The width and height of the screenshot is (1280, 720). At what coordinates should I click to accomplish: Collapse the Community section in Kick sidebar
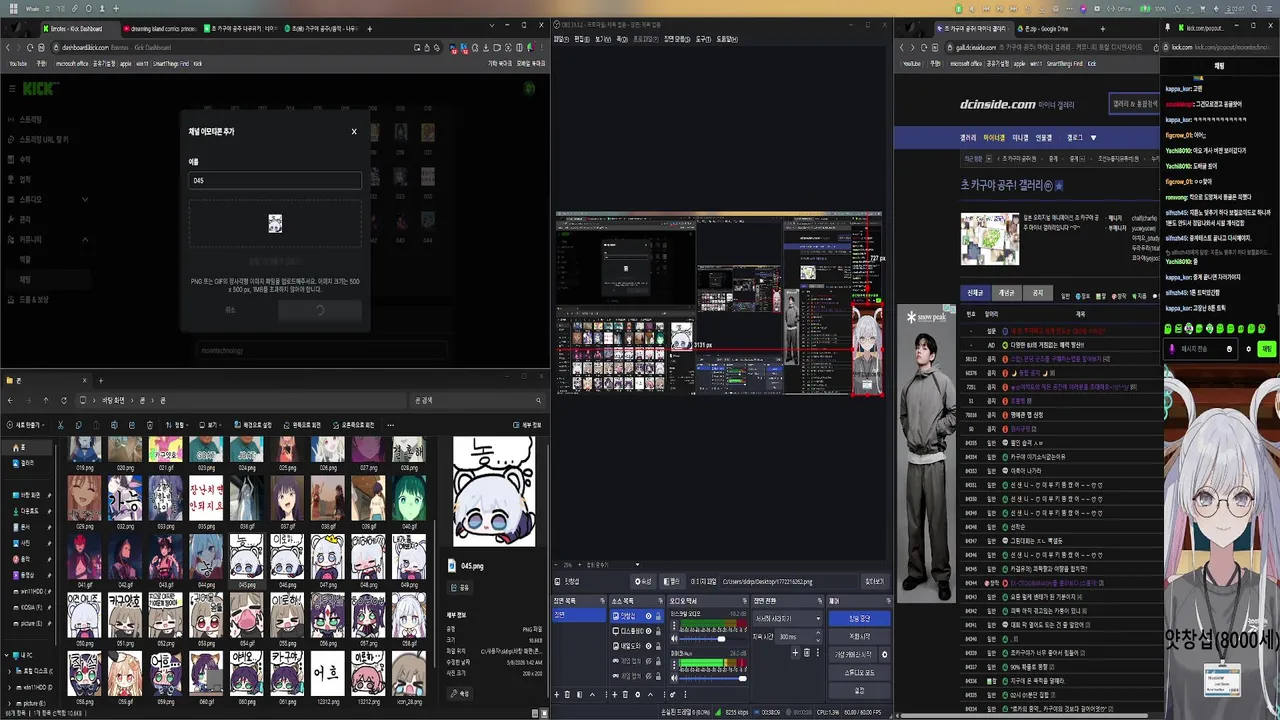tap(84, 239)
